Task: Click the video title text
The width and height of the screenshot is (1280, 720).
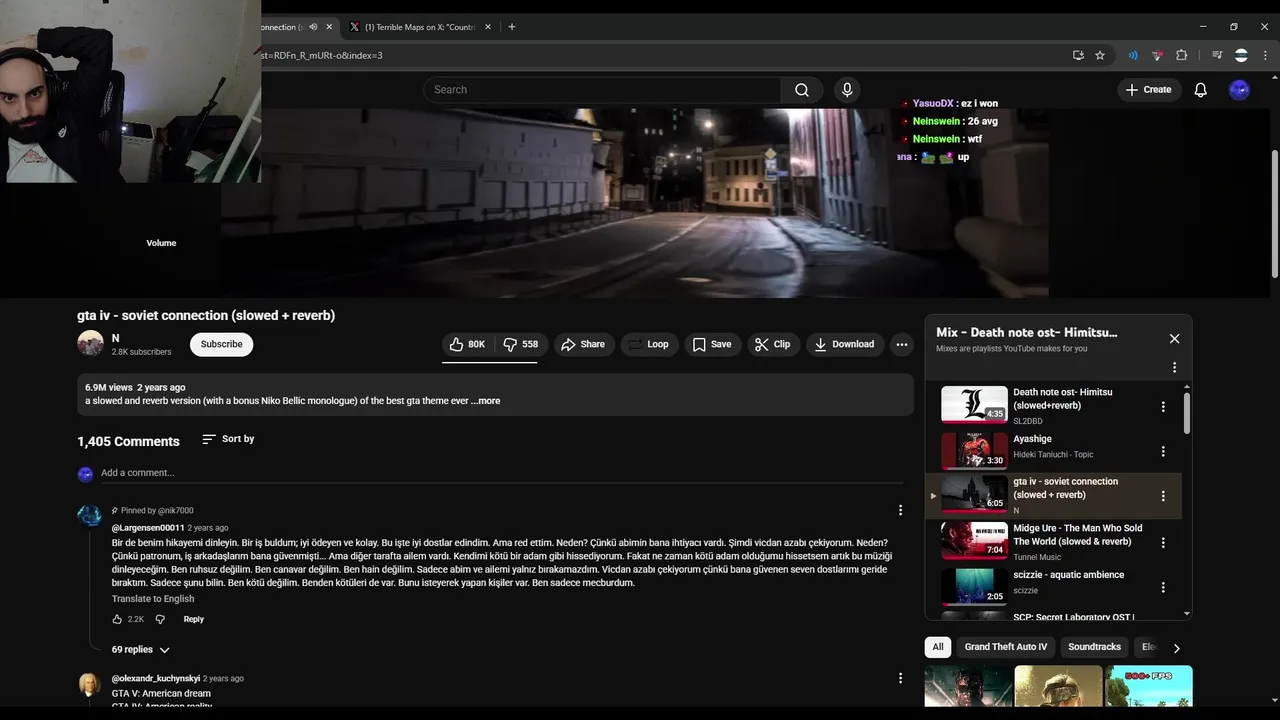Action: (206, 316)
